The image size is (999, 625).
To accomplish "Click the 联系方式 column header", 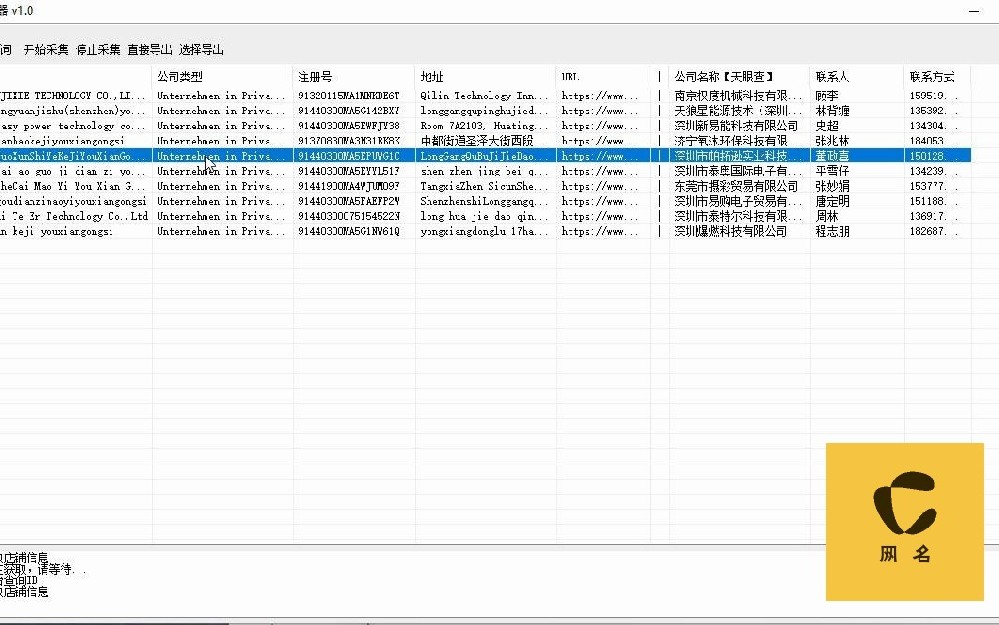I will pos(931,76).
